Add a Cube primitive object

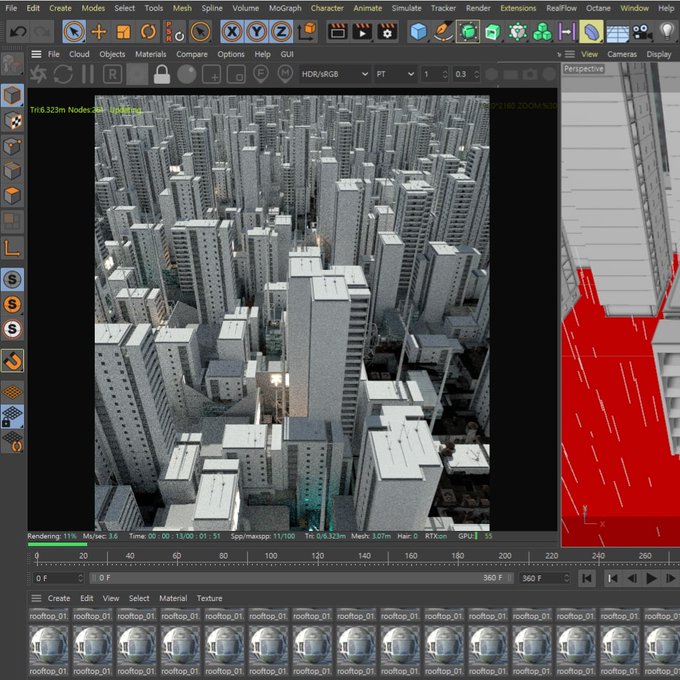click(x=418, y=32)
